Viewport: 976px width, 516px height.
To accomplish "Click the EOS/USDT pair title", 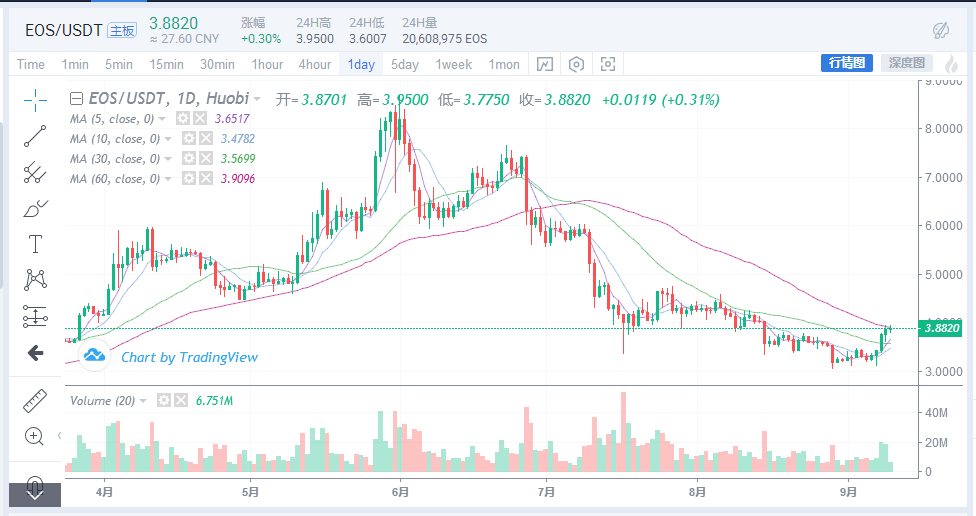I will point(63,30).
